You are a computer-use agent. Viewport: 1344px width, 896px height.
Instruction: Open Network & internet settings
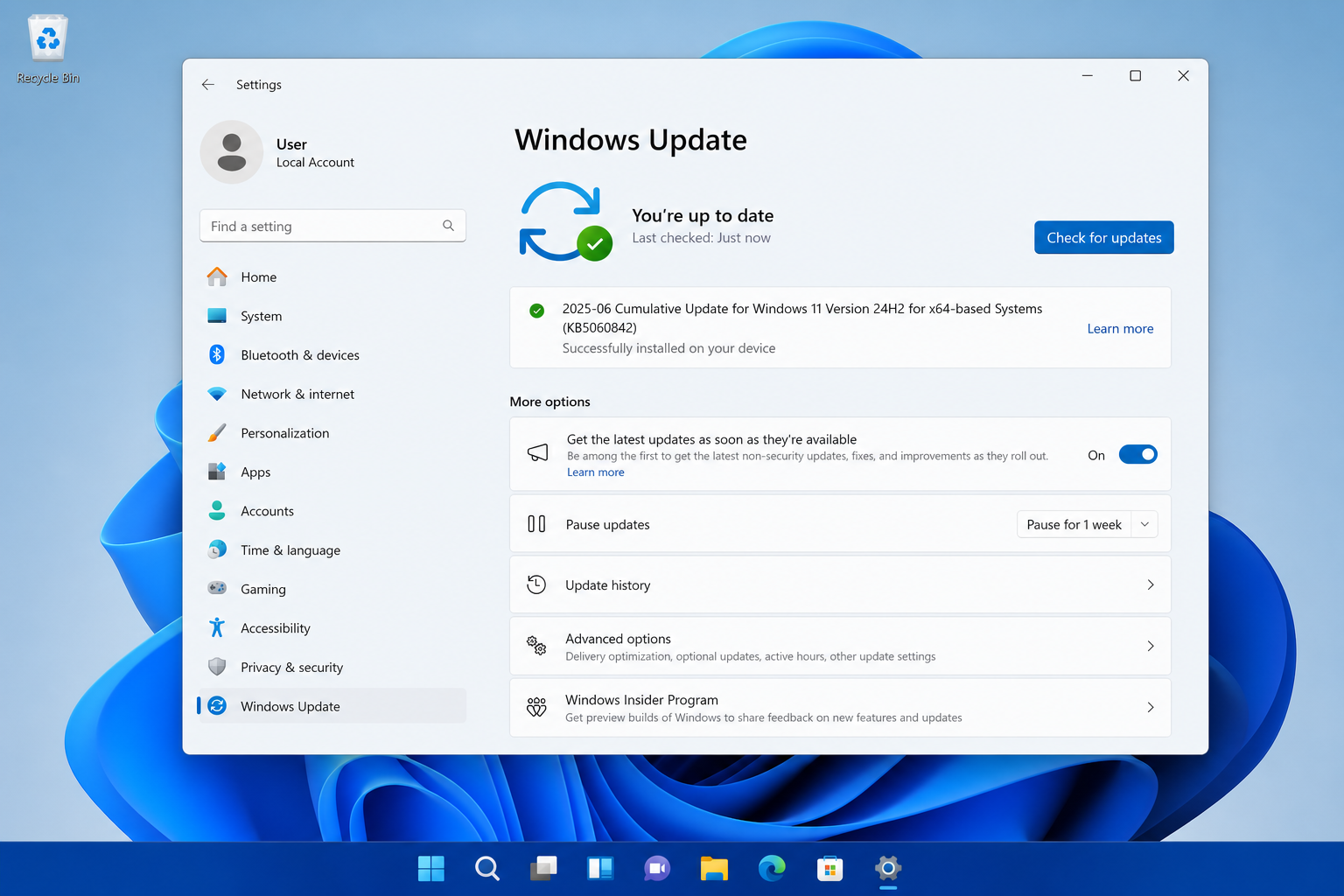coord(332,394)
